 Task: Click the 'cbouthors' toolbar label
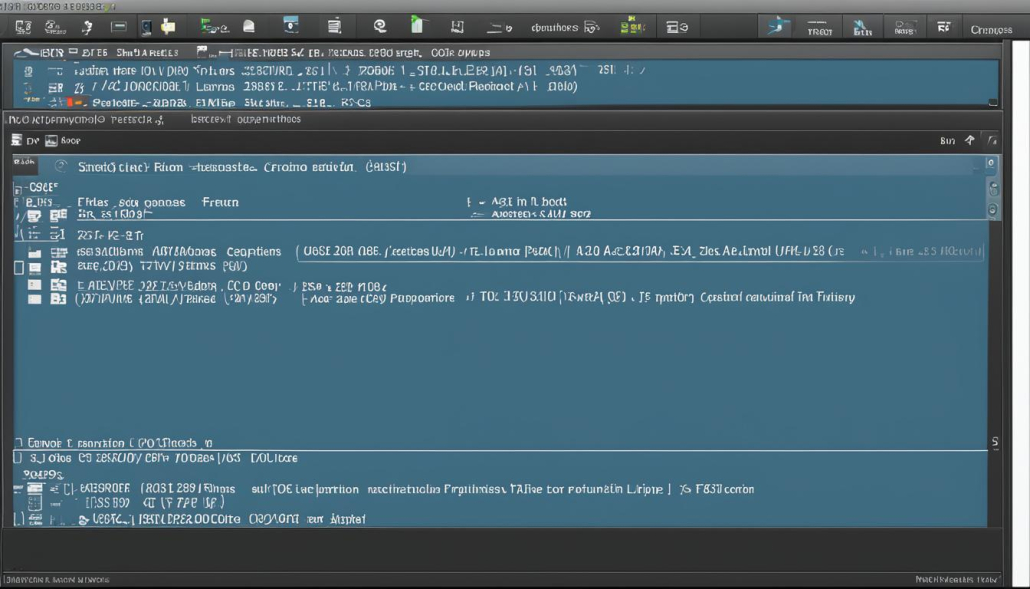[554, 28]
